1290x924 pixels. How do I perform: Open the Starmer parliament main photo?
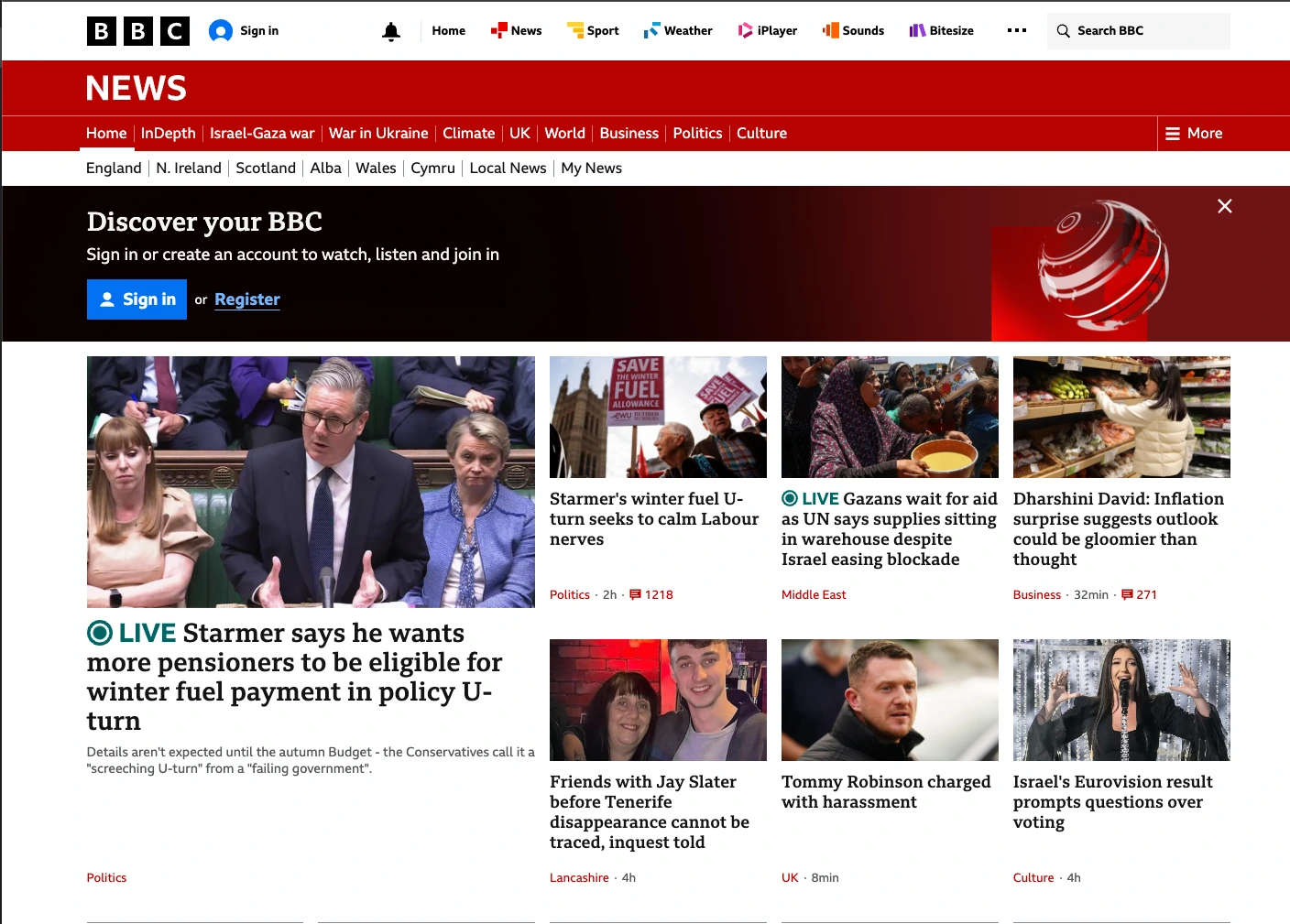pyautogui.click(x=311, y=482)
